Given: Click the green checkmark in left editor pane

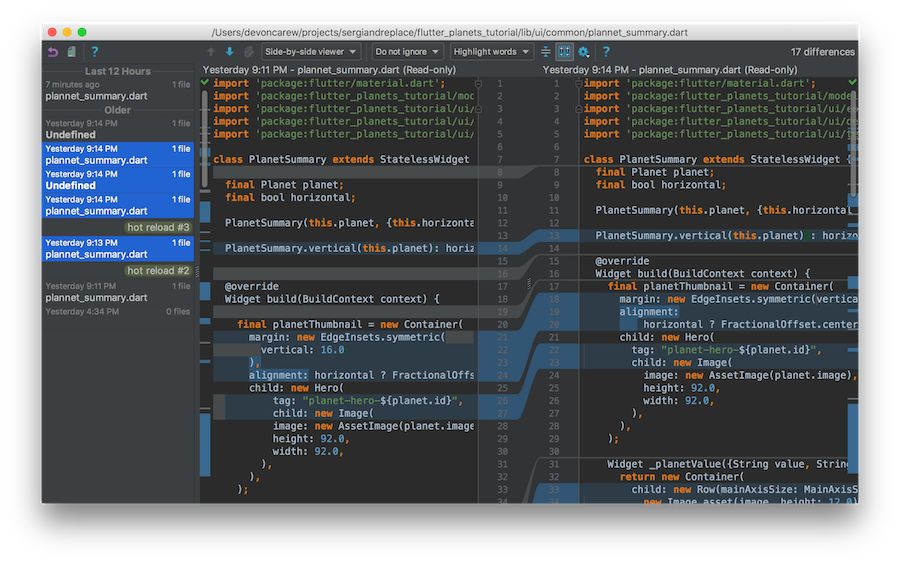Looking at the screenshot, I should pos(205,83).
